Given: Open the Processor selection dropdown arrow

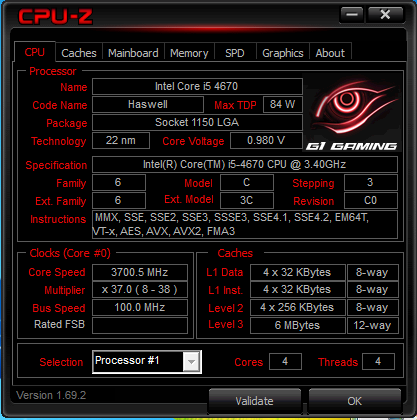Looking at the screenshot, I should pos(191,362).
